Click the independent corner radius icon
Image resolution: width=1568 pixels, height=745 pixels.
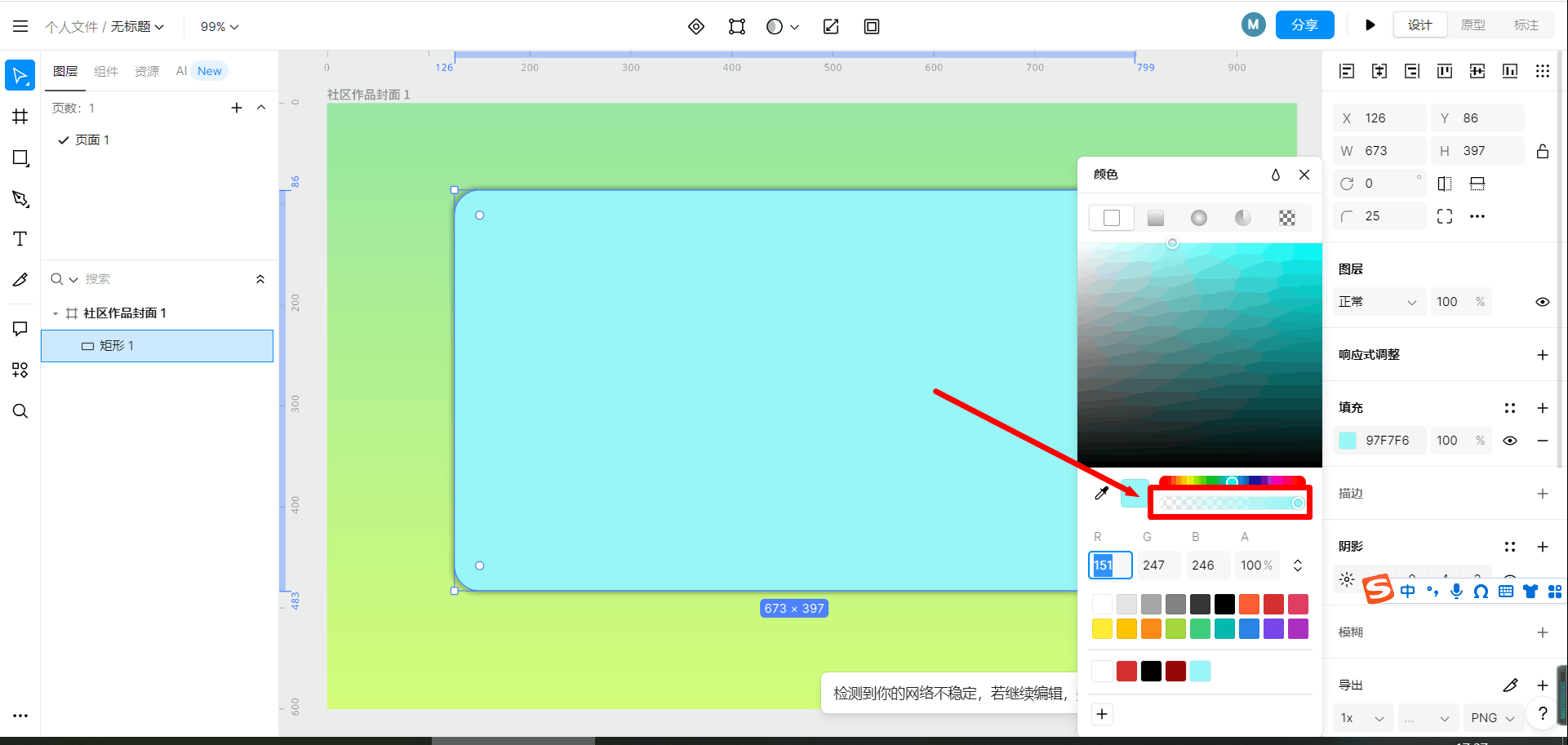click(1445, 216)
